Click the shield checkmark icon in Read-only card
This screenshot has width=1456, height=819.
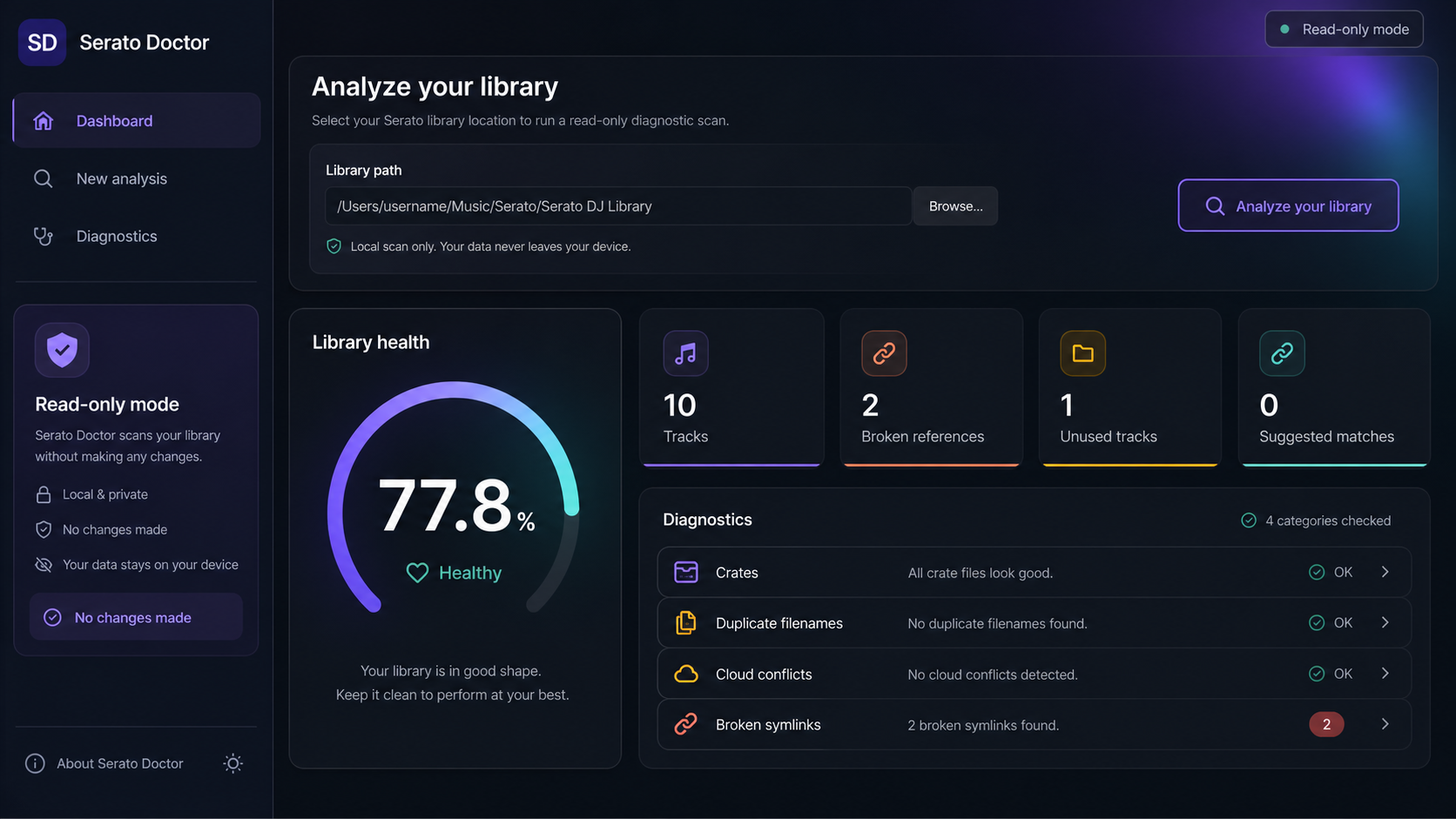62,350
